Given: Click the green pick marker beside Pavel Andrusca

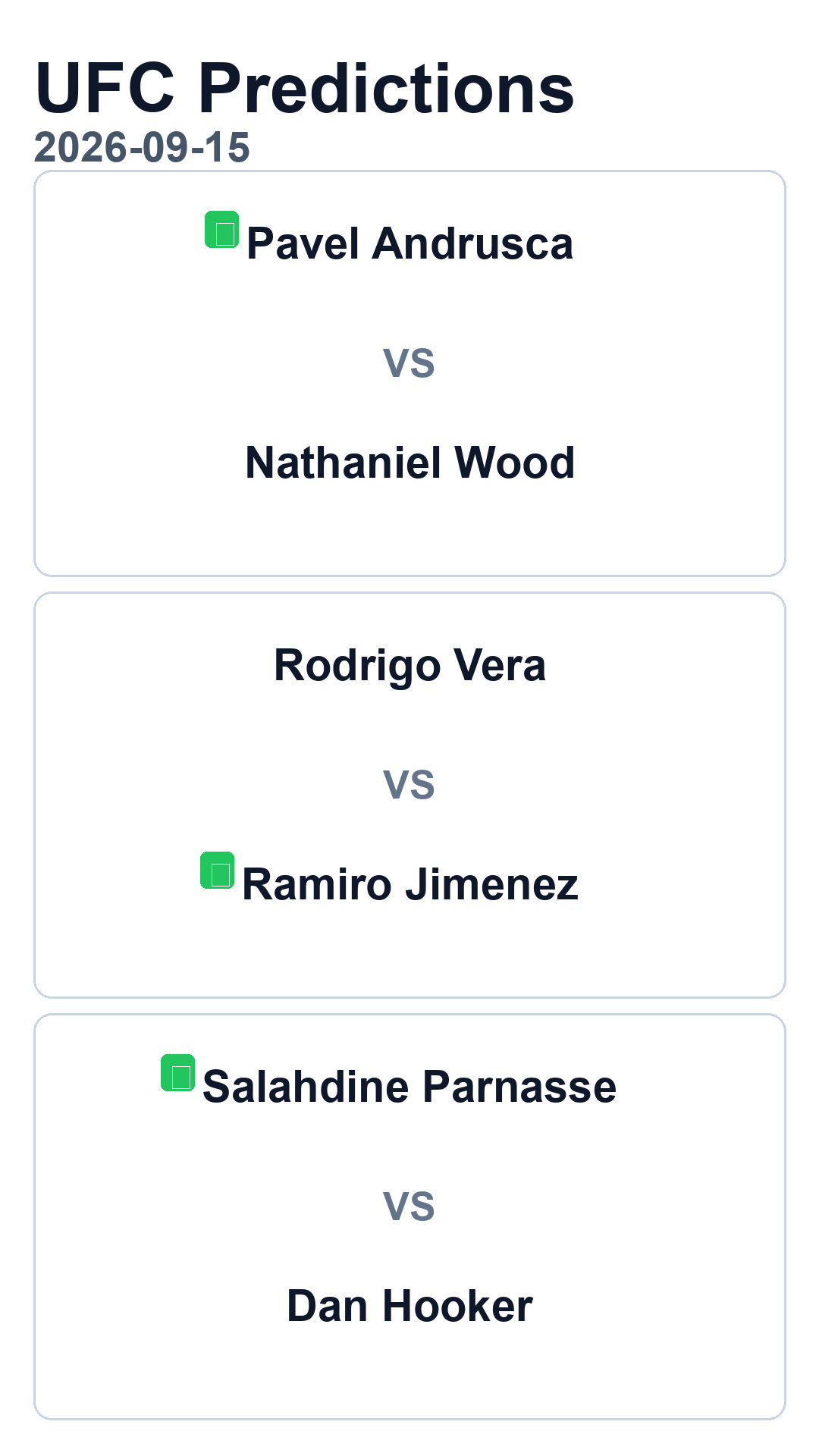Looking at the screenshot, I should tap(222, 230).
